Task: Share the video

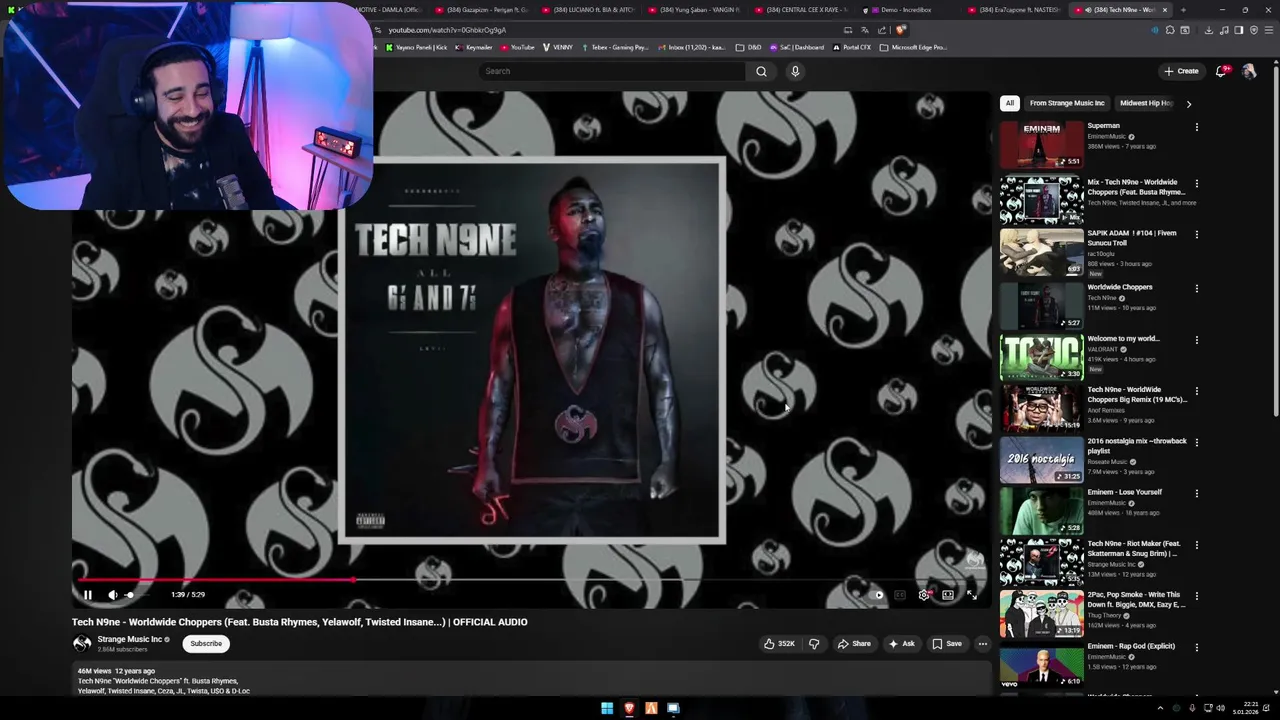Action: click(854, 644)
